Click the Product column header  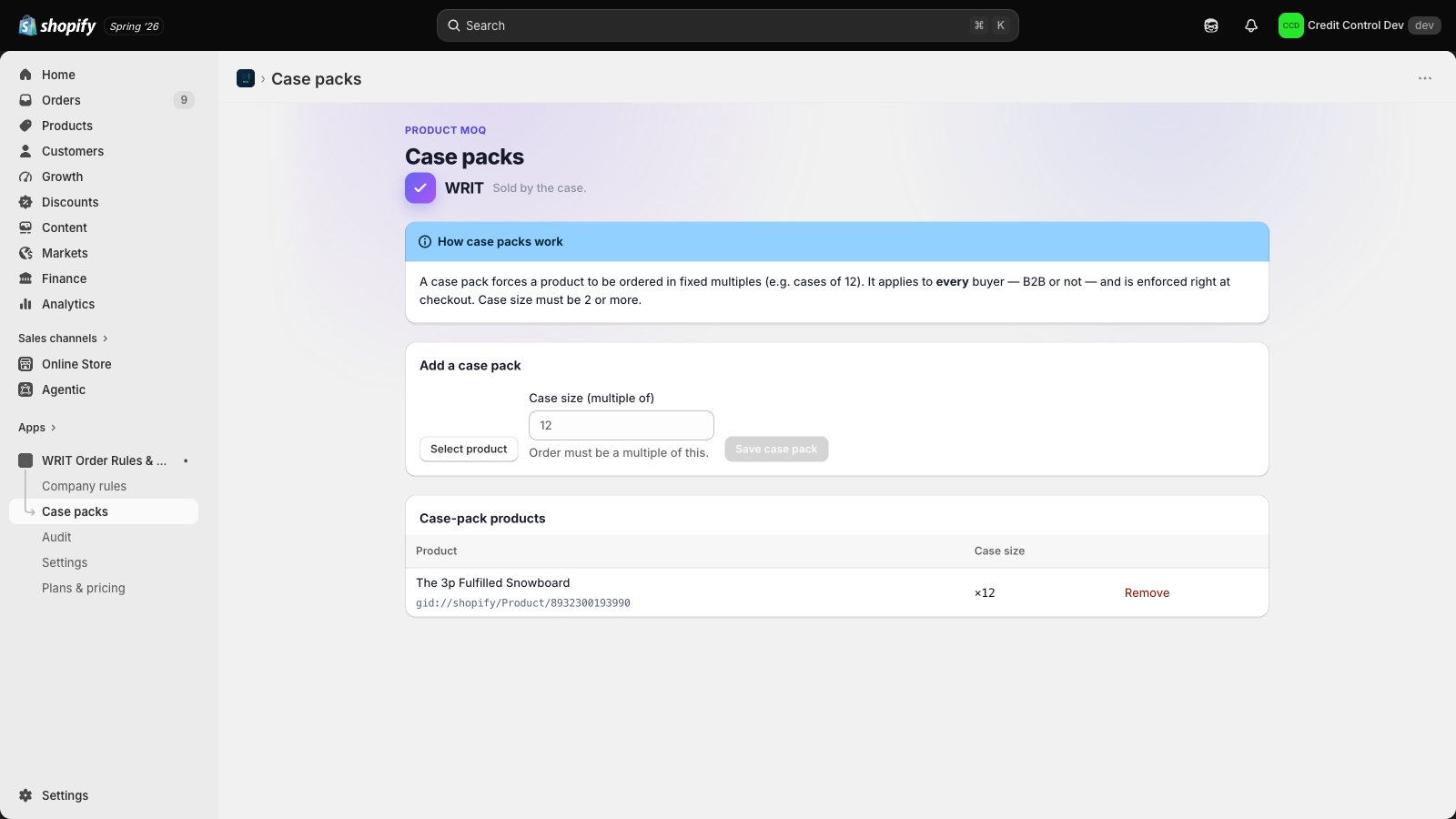click(437, 551)
